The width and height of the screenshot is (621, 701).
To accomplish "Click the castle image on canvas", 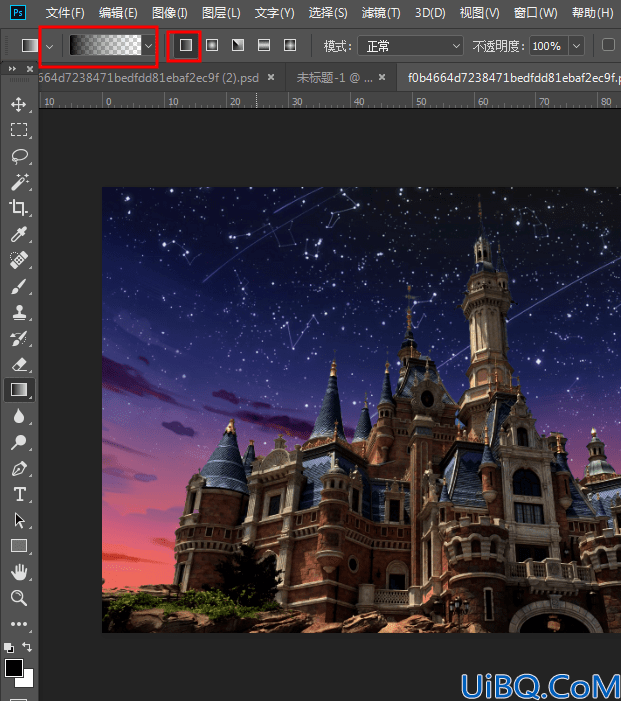I will click(361, 410).
